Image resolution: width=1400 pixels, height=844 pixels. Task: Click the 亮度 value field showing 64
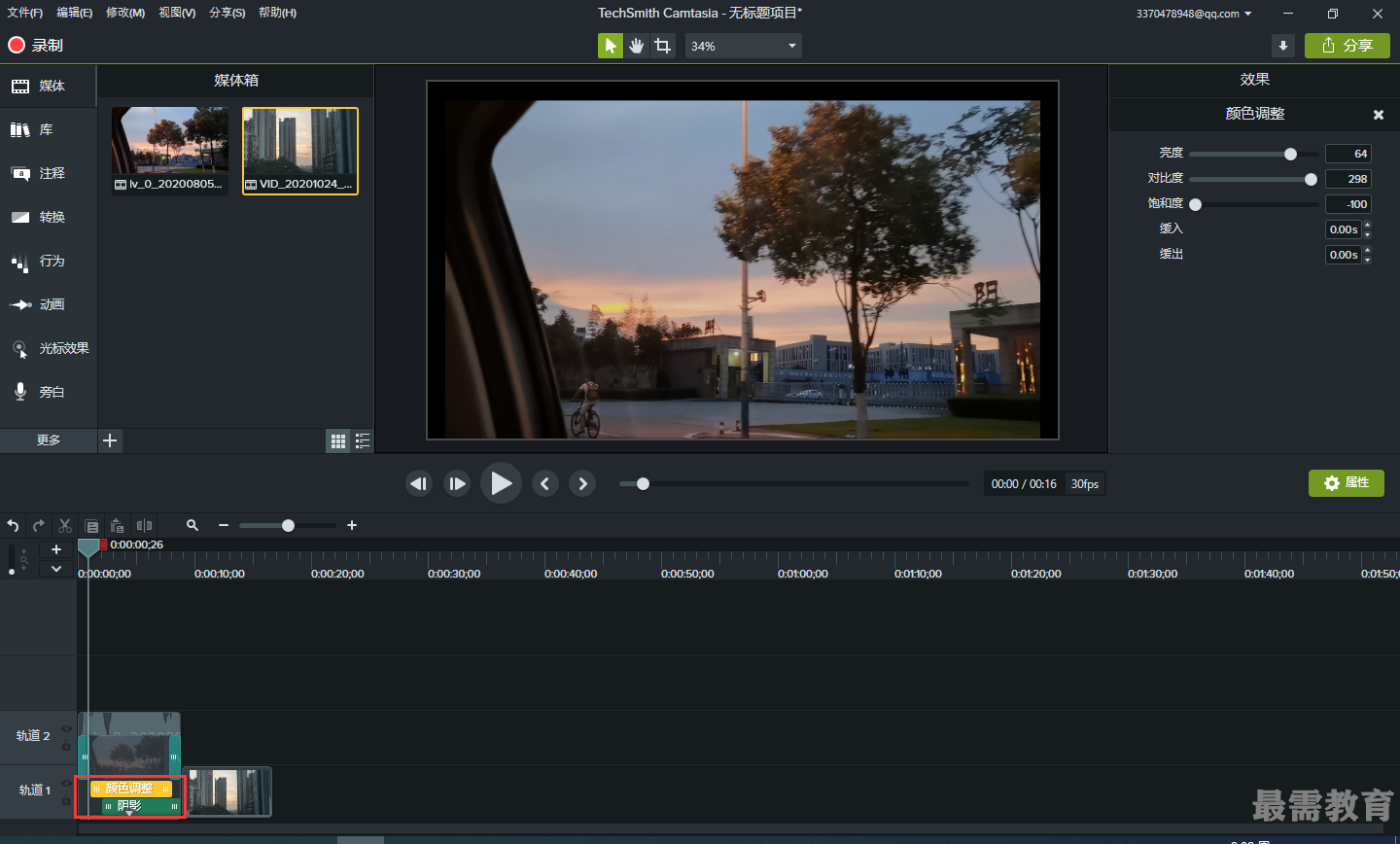point(1348,154)
